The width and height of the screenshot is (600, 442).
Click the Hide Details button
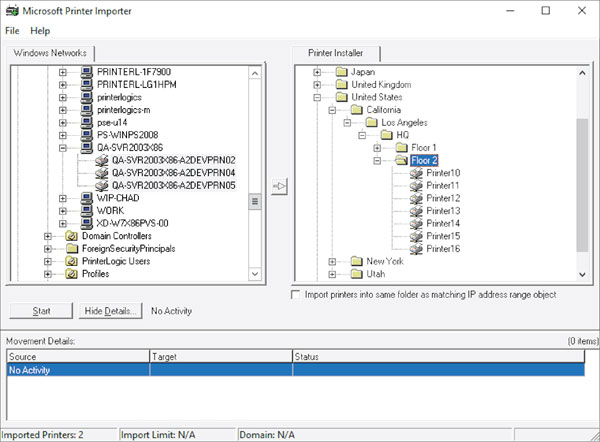point(112,311)
